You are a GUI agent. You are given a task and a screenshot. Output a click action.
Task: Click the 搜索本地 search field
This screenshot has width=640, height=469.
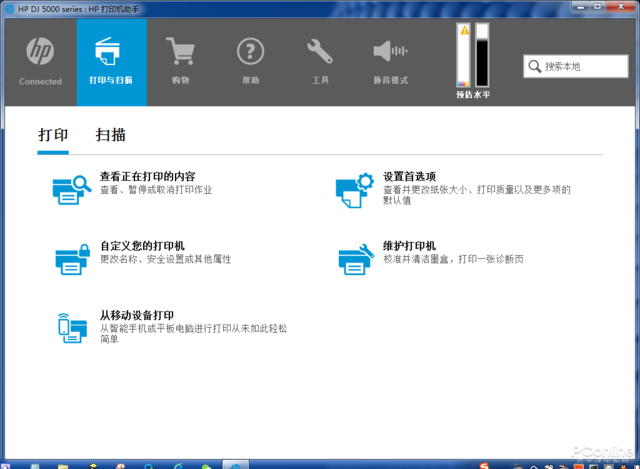[576, 66]
